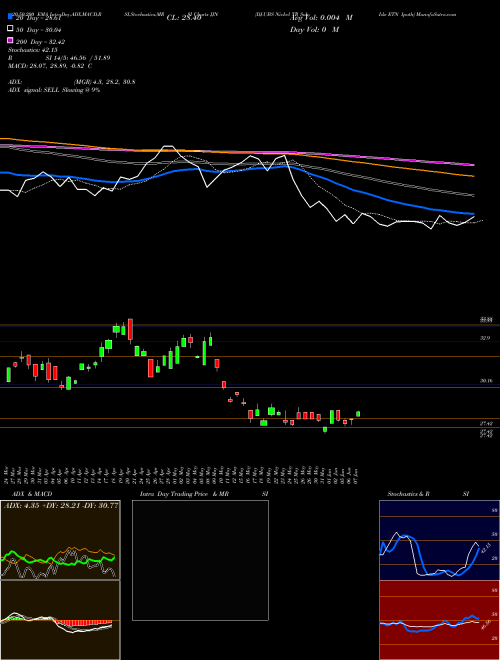Click the 'Avg Vol: 0.004 M' text
Image resolution: width=500 pixels, height=660 pixels.
point(321,18)
